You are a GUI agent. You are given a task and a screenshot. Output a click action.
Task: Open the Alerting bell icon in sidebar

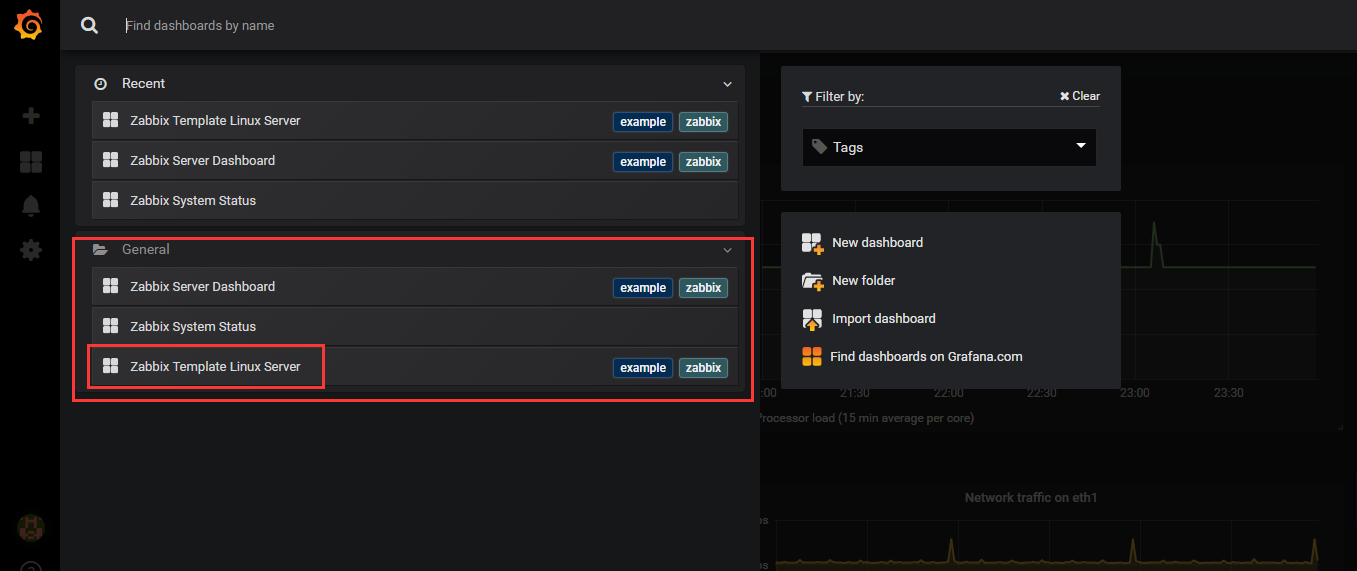(31, 205)
